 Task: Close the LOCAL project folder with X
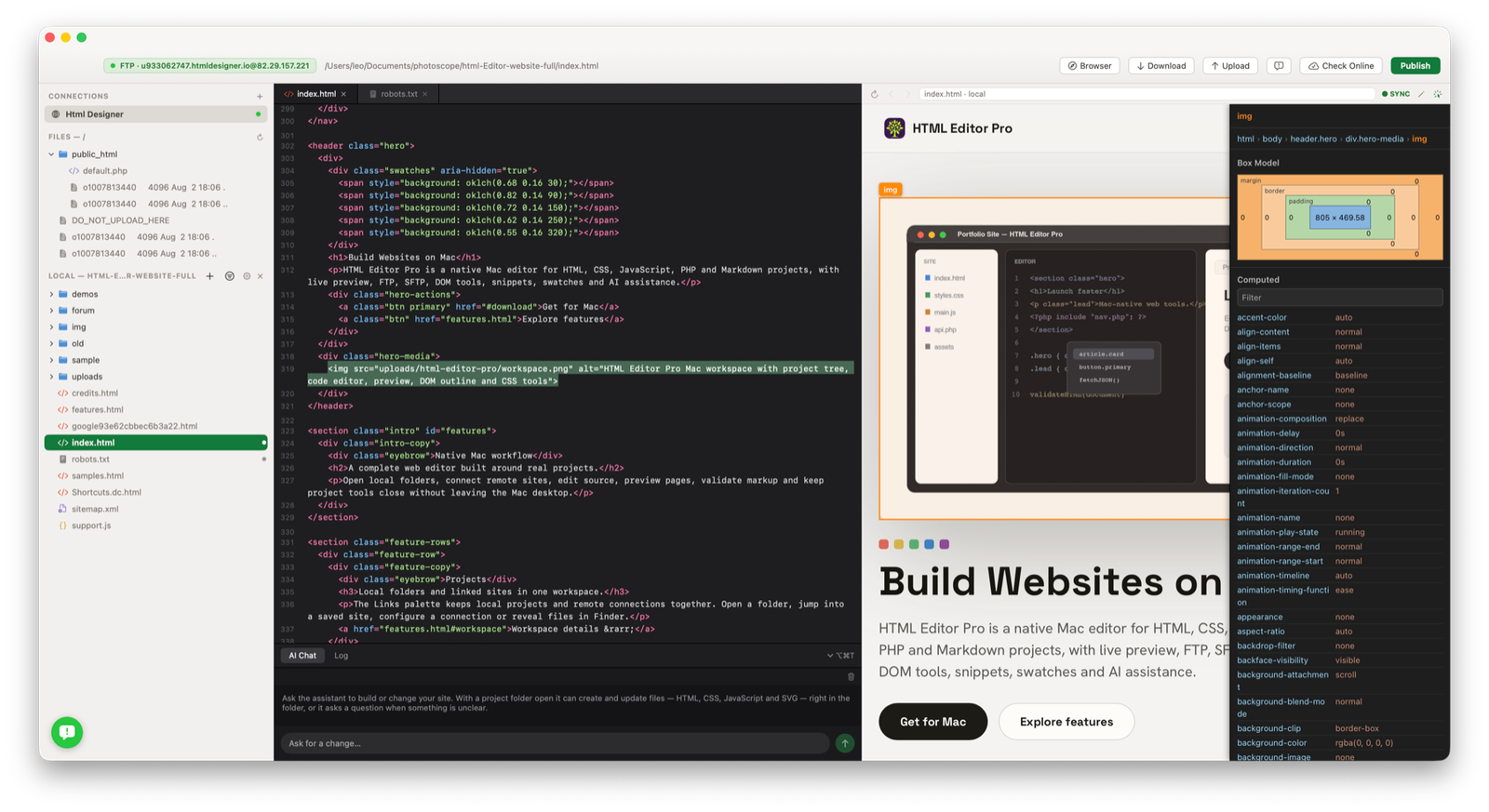(x=261, y=276)
